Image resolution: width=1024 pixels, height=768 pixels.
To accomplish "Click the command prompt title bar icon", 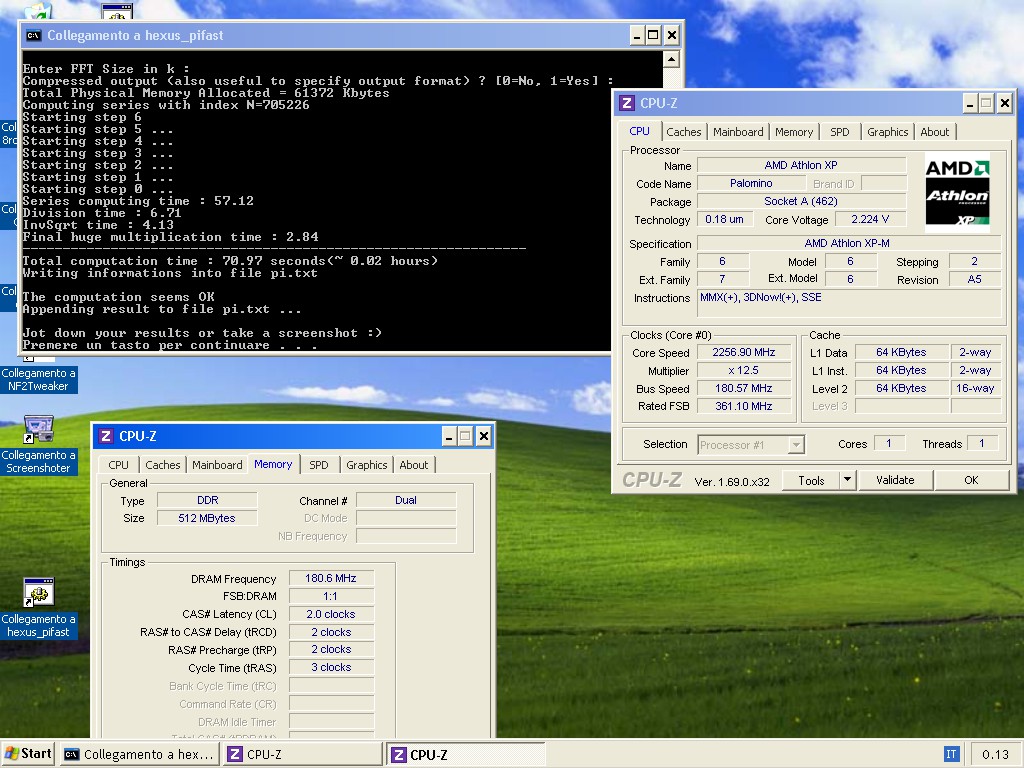I will pos(33,35).
